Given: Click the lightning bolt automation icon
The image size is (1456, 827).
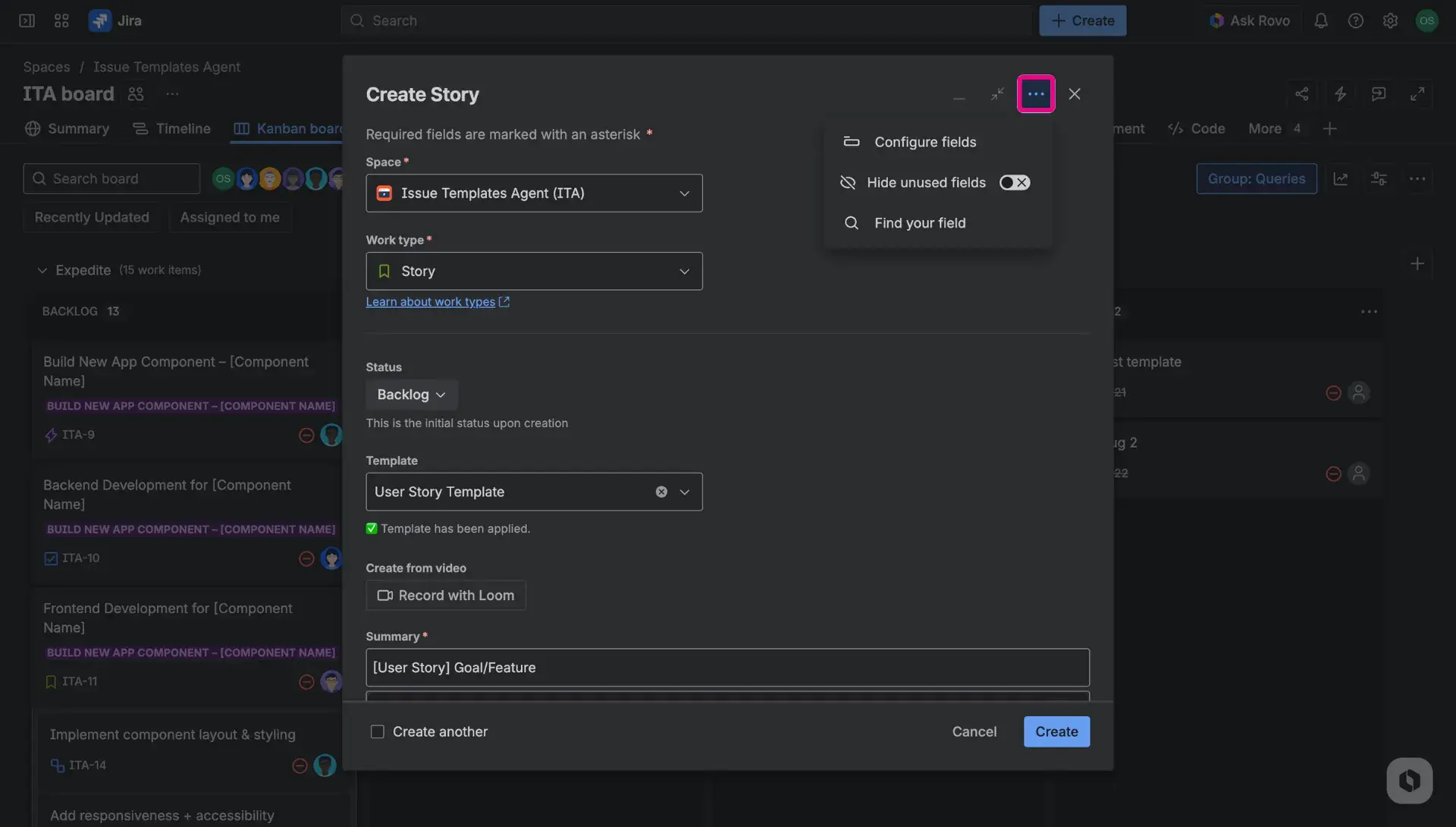Looking at the screenshot, I should click(x=1341, y=93).
